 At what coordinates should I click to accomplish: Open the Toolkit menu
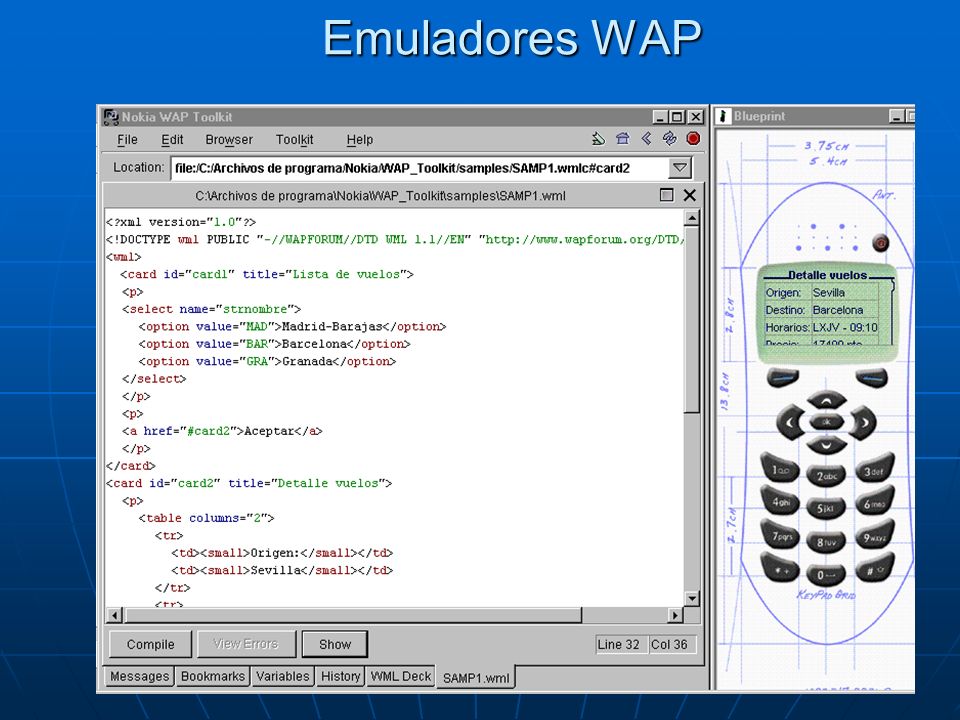294,140
